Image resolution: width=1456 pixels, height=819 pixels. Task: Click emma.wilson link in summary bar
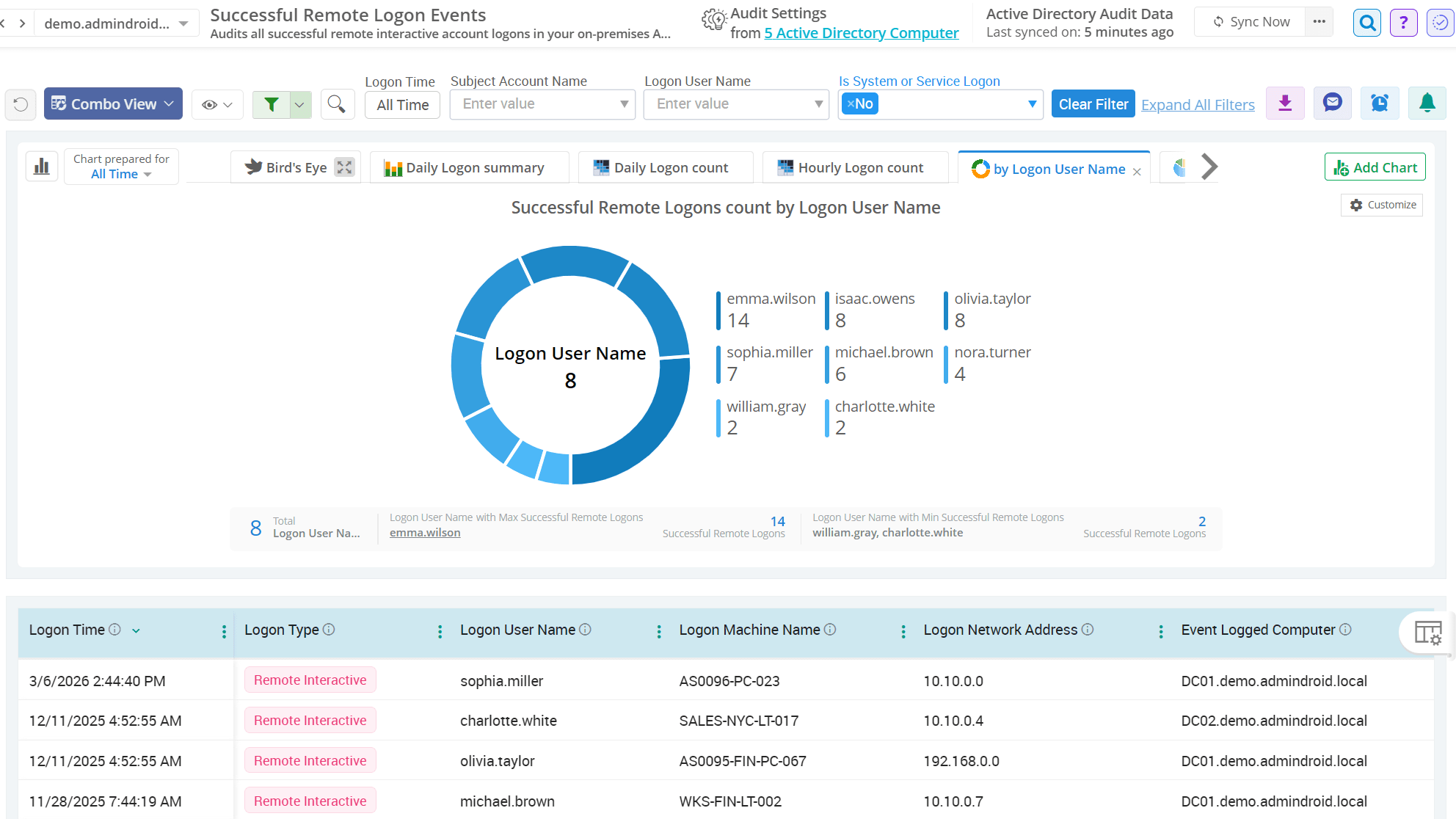[x=425, y=533]
